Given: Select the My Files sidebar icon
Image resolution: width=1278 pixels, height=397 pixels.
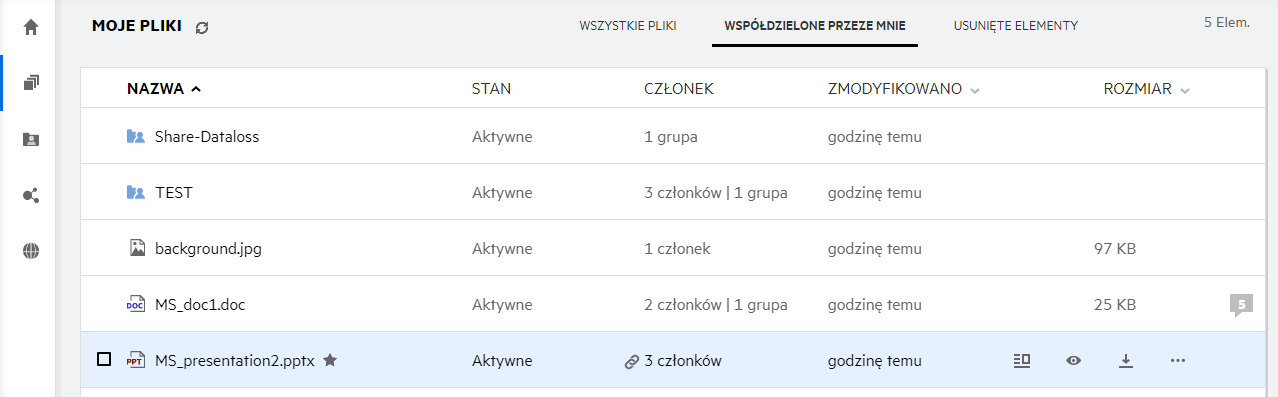Looking at the screenshot, I should click(x=30, y=82).
